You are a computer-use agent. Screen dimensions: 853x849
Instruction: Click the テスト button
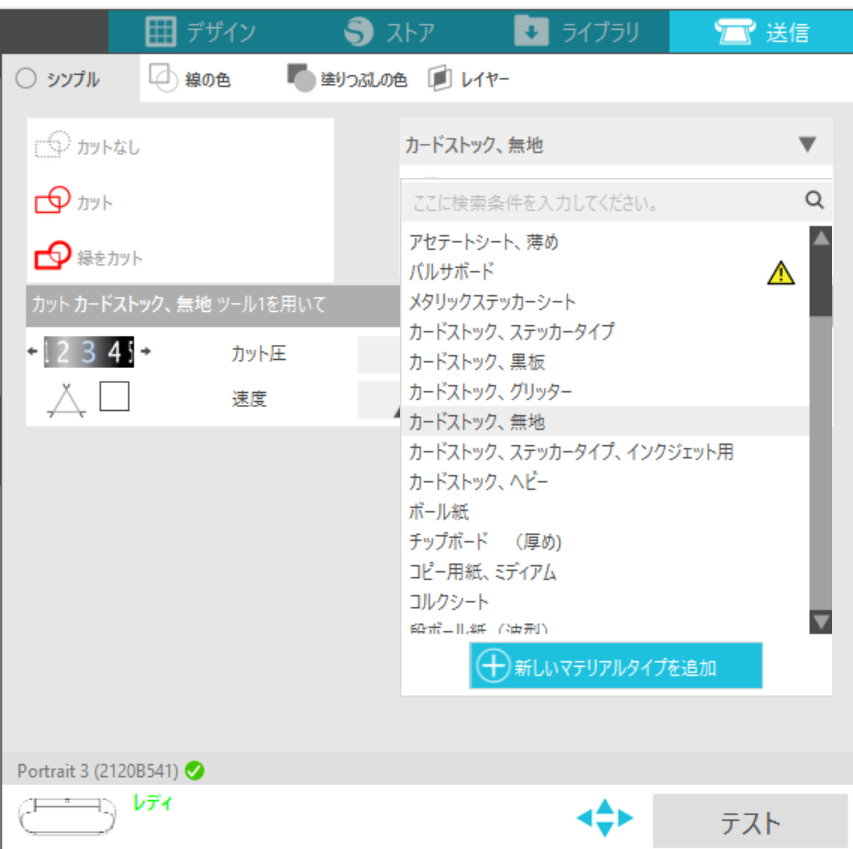(x=750, y=822)
